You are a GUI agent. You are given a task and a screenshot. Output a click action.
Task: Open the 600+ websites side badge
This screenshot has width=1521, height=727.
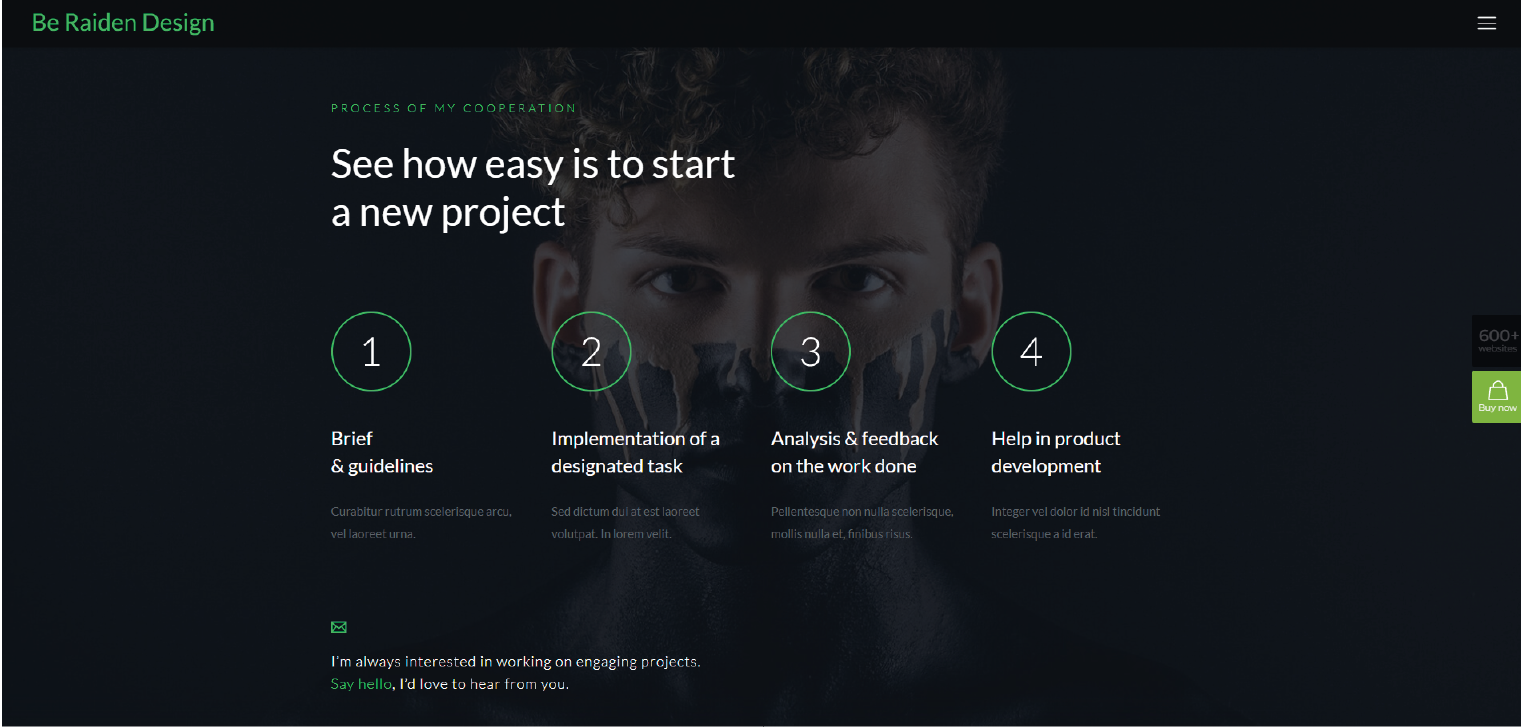[1496, 341]
